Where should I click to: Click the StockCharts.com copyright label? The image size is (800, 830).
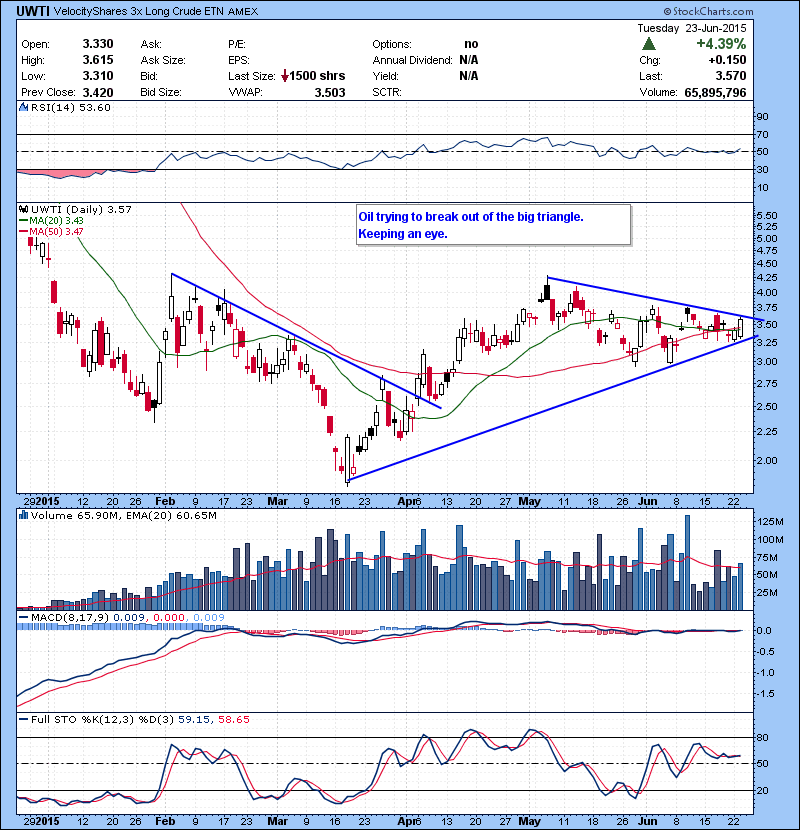coord(708,11)
